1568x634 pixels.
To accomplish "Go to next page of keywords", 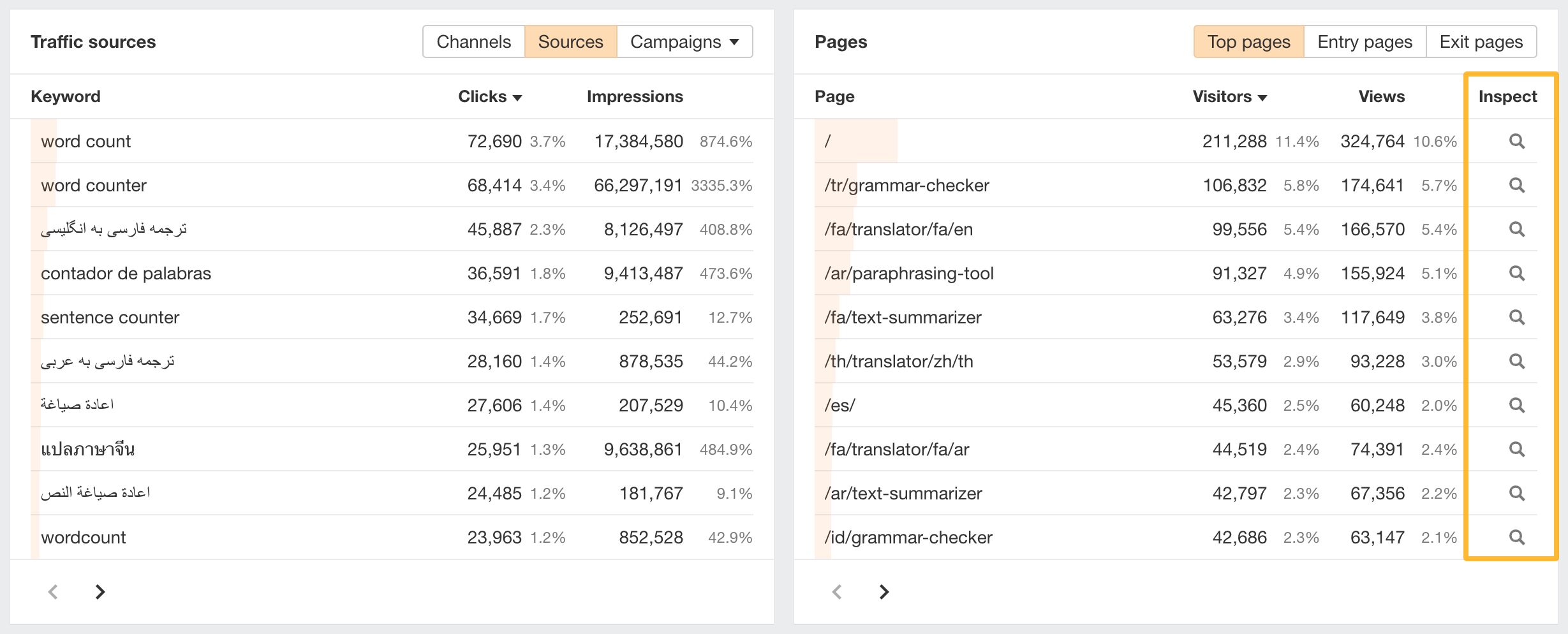I will click(x=100, y=592).
